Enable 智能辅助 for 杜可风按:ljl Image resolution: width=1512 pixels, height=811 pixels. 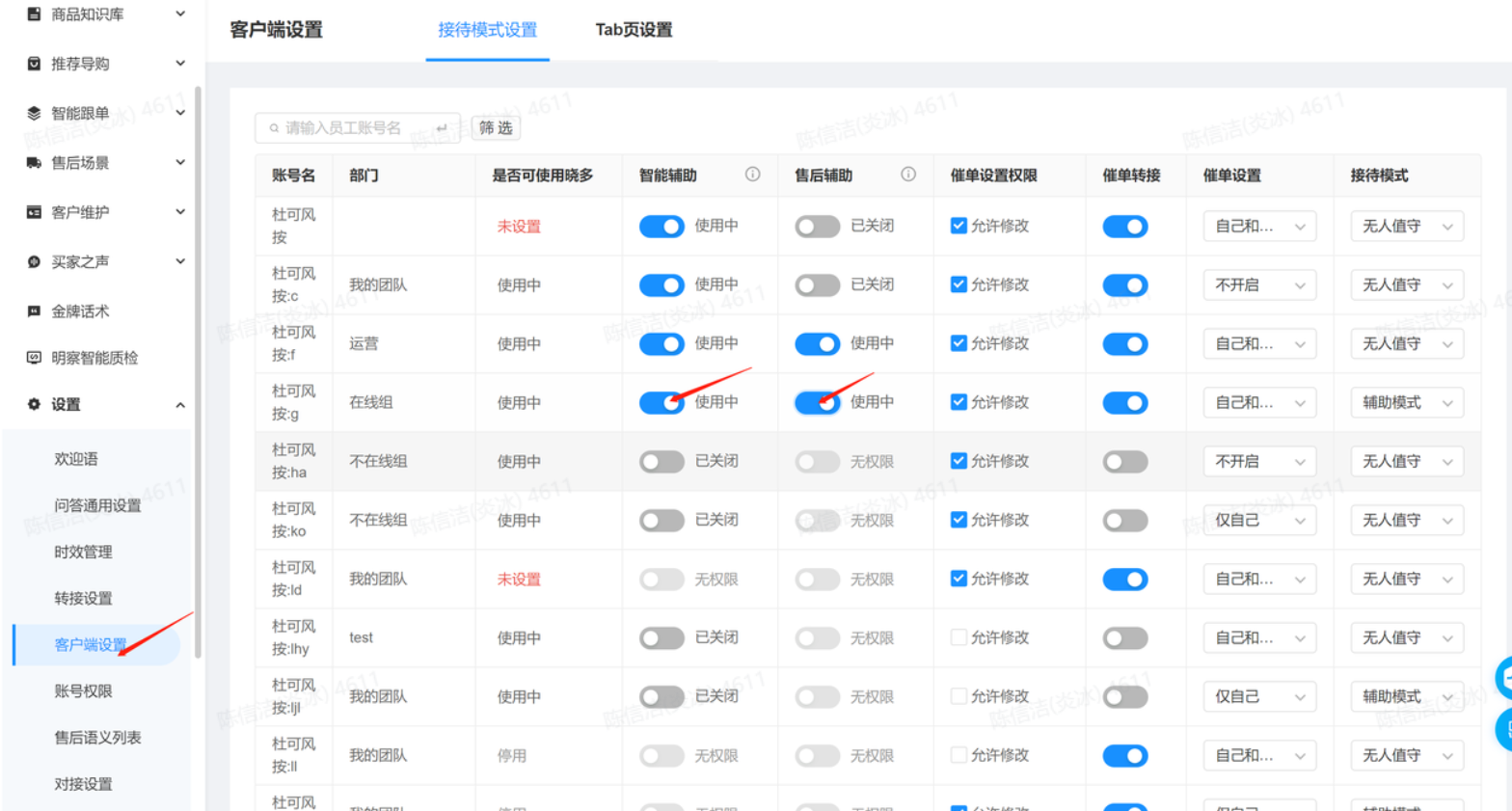coord(661,697)
